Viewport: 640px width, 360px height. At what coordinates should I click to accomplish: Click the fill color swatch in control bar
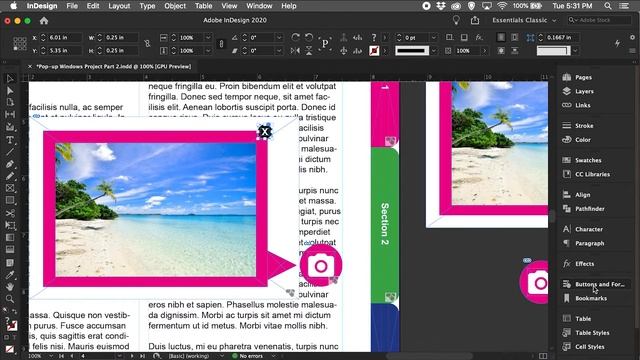pyautogui.click(x=374, y=51)
